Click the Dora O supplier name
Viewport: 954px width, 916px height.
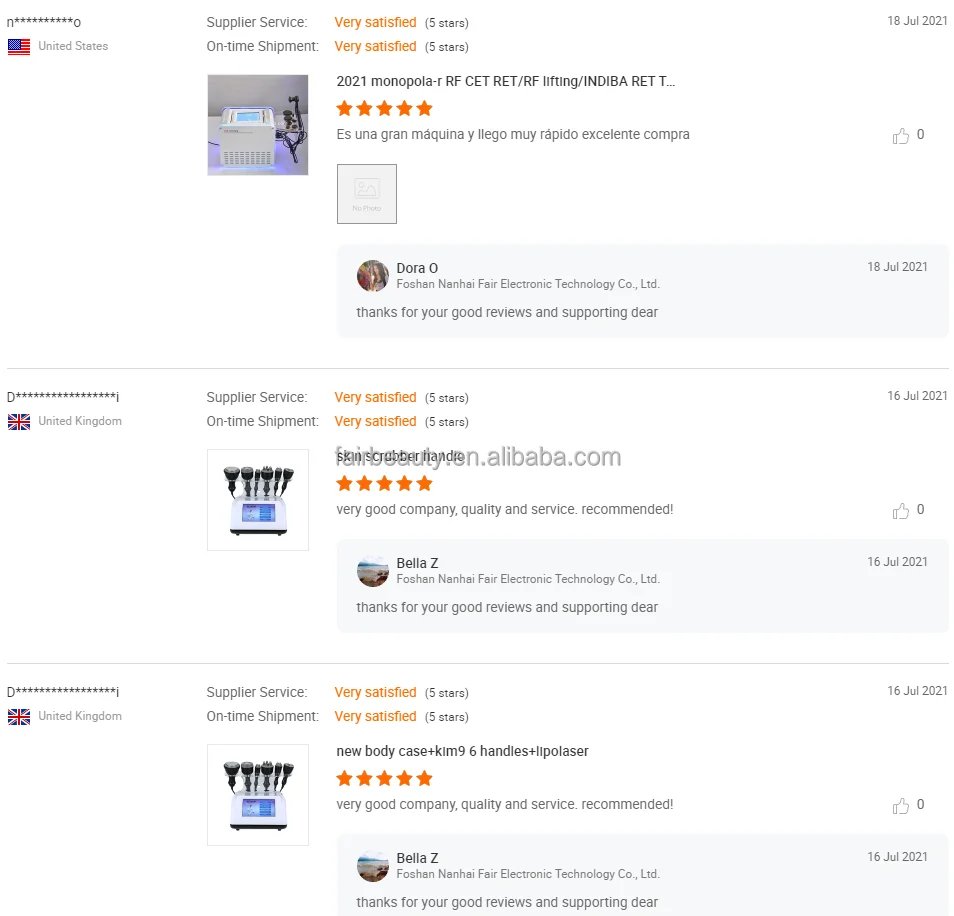pyautogui.click(x=417, y=268)
